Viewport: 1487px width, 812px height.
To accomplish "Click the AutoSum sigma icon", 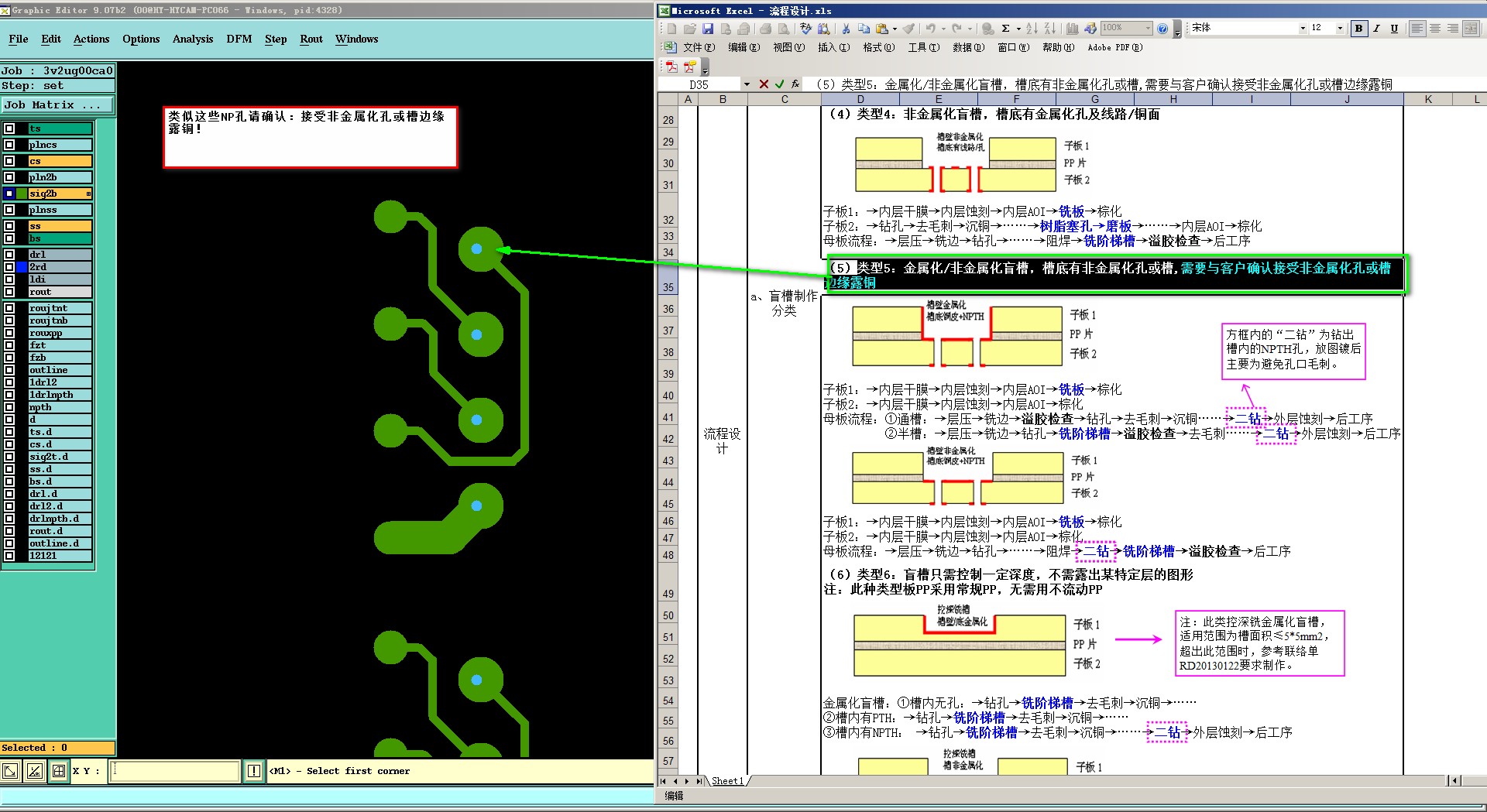I will click(1005, 29).
